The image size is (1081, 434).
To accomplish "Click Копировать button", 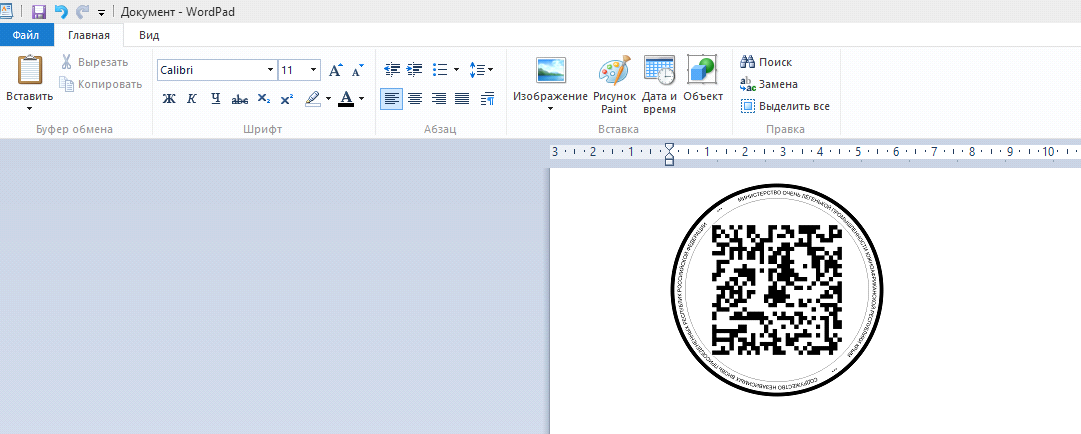I will point(101,84).
